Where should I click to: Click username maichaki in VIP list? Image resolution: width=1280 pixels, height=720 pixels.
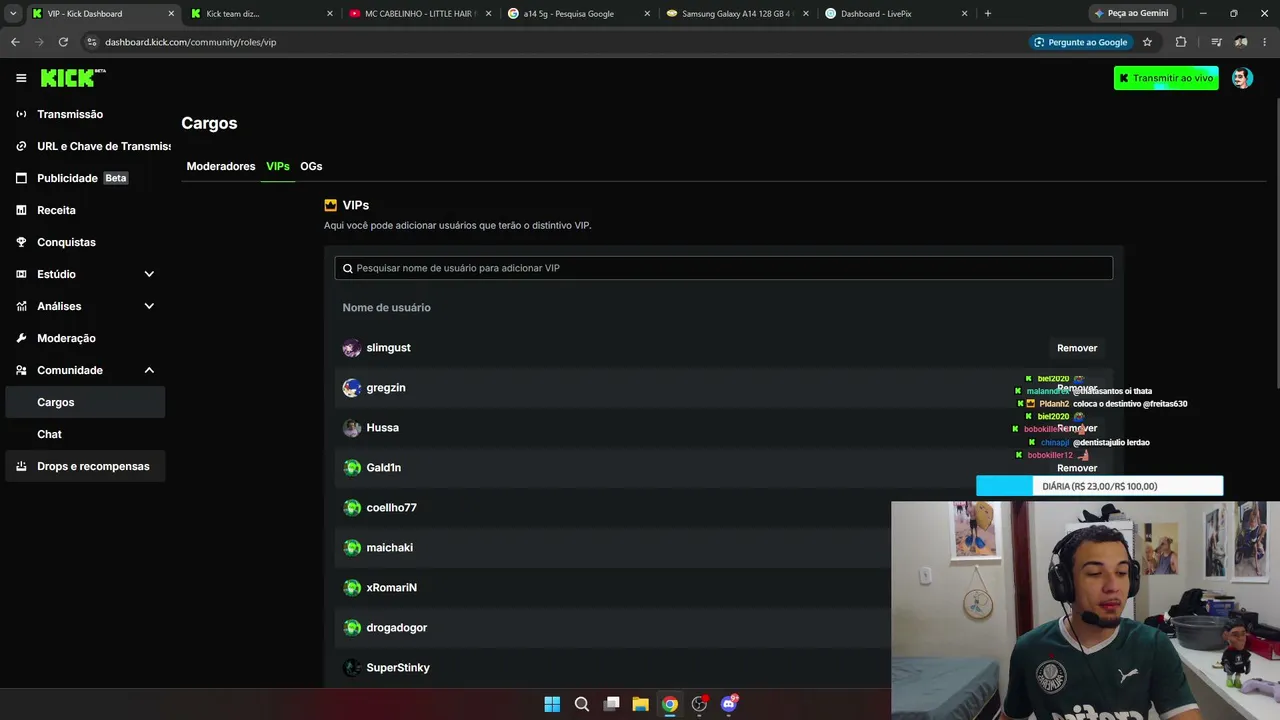(x=389, y=548)
